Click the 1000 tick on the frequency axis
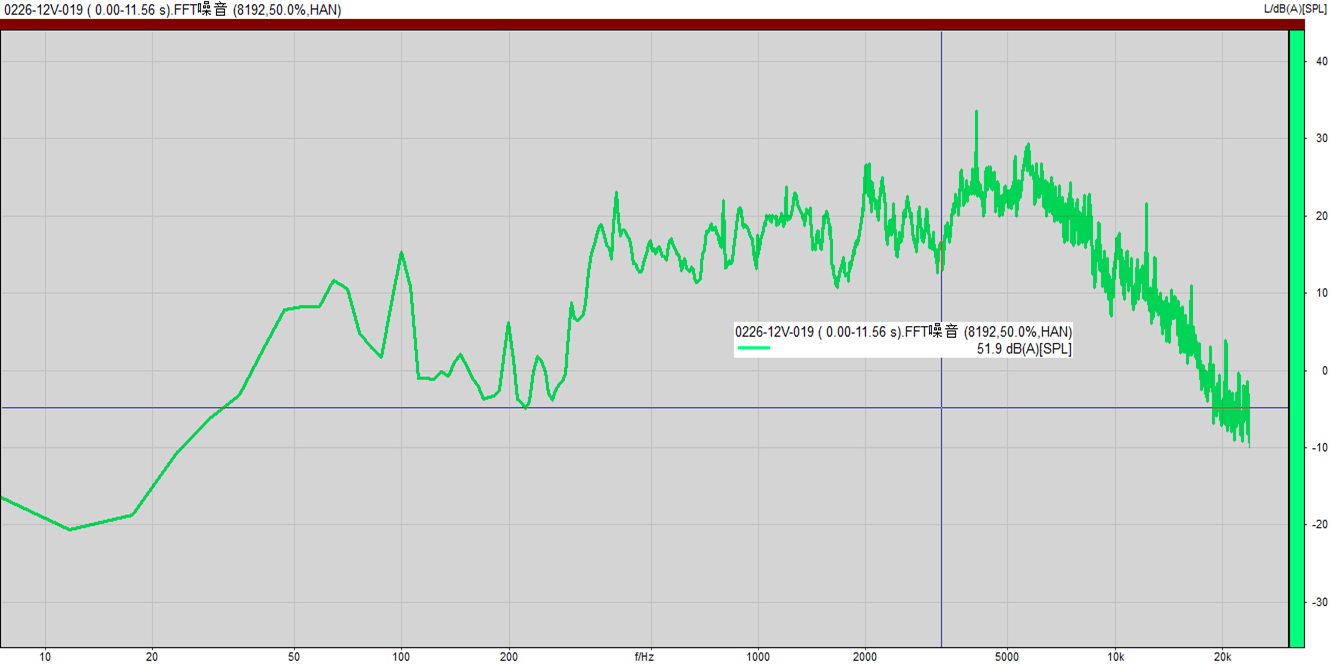1331x665 pixels. click(x=758, y=657)
